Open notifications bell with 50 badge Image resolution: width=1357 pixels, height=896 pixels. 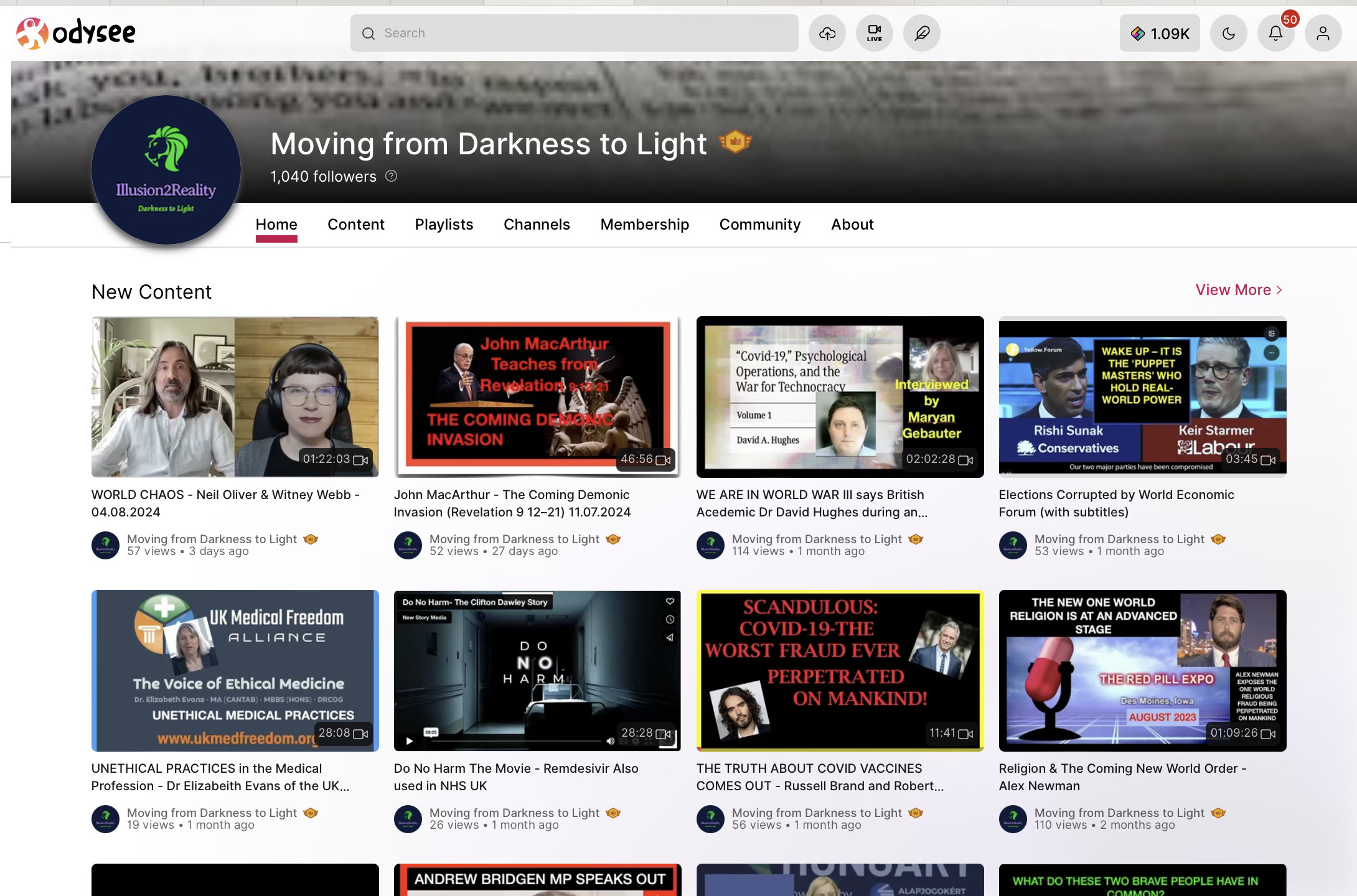pyautogui.click(x=1275, y=33)
